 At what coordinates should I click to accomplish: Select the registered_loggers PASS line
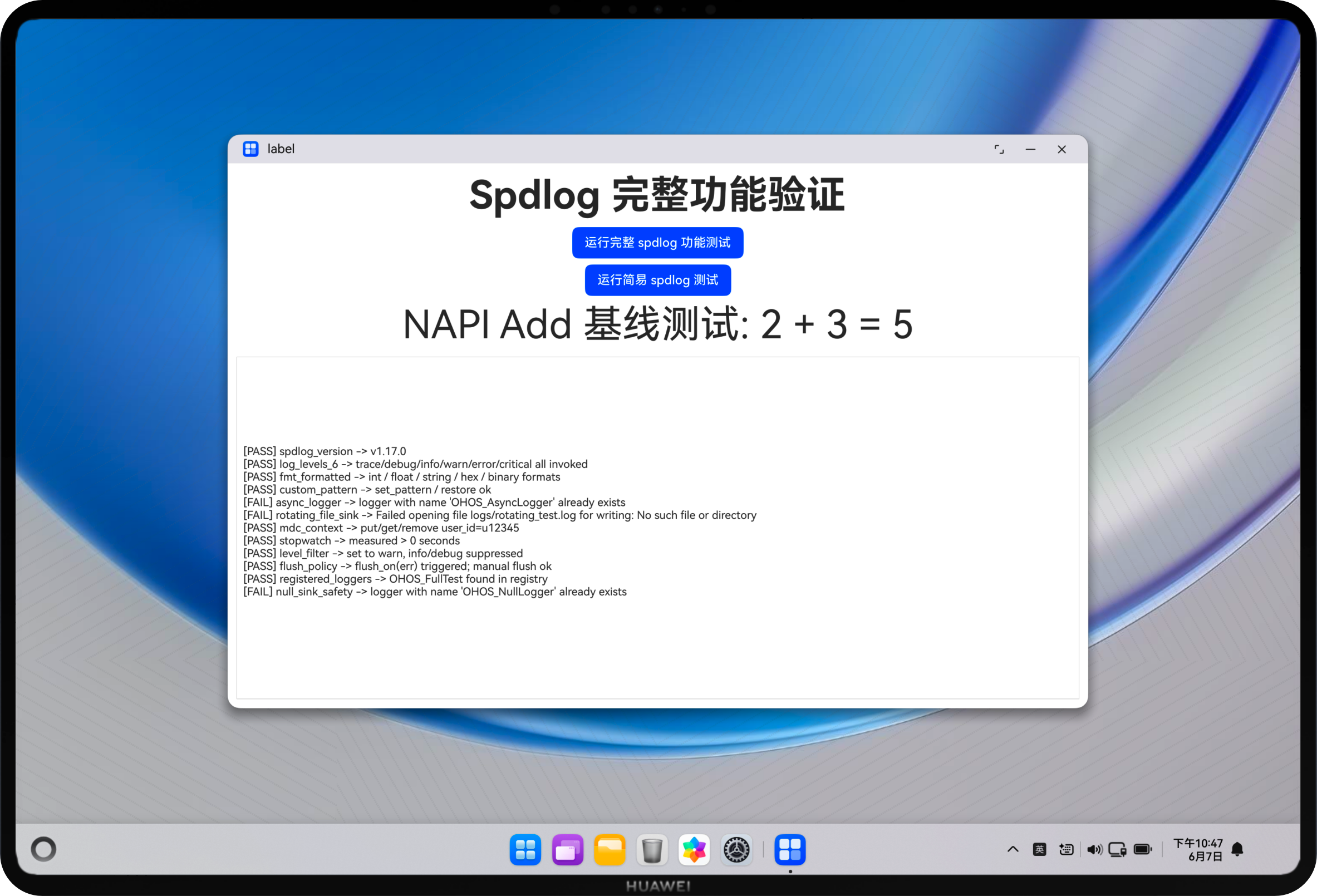[x=396, y=579]
